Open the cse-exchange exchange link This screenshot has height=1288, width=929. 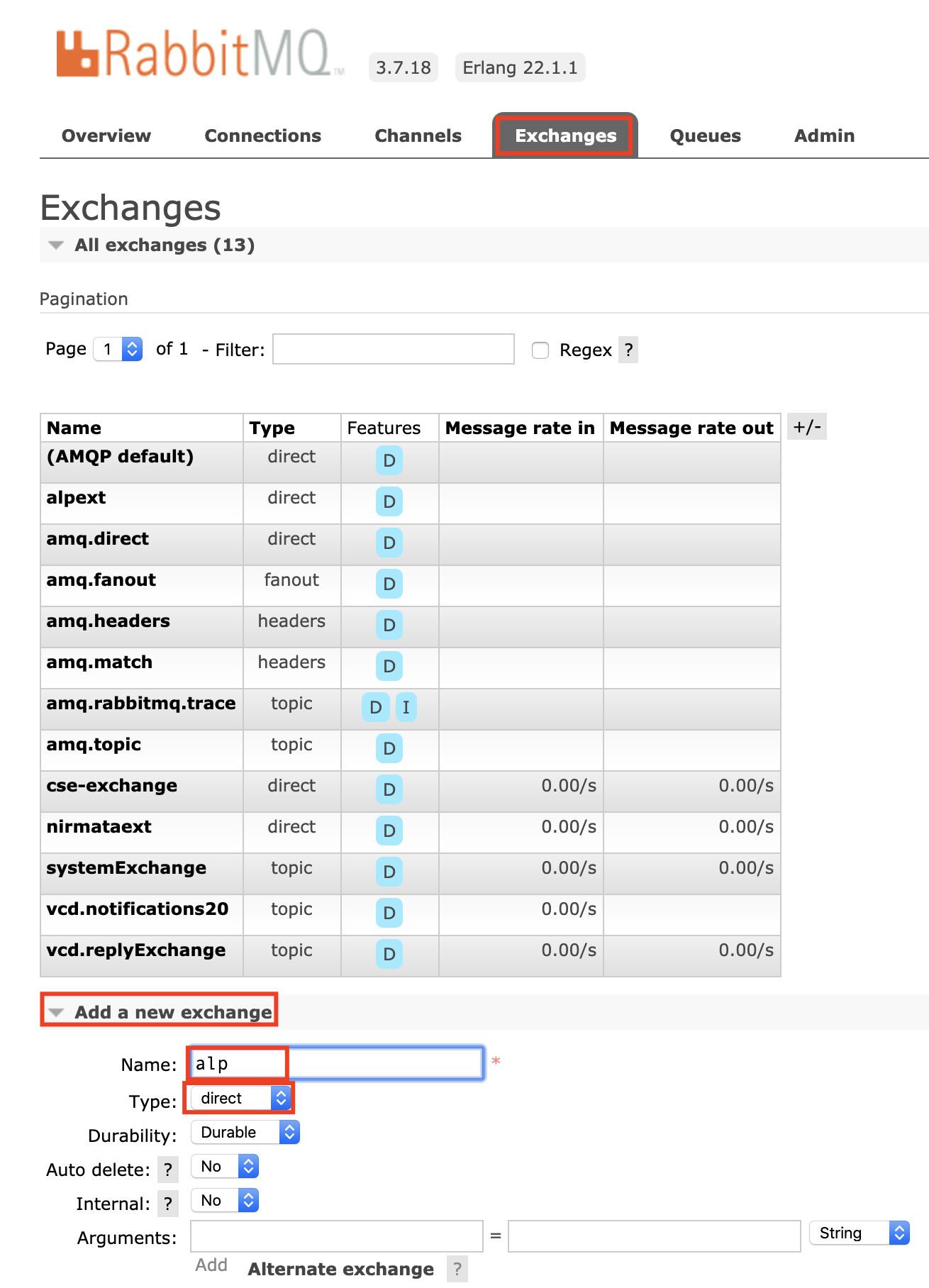pyautogui.click(x=112, y=786)
